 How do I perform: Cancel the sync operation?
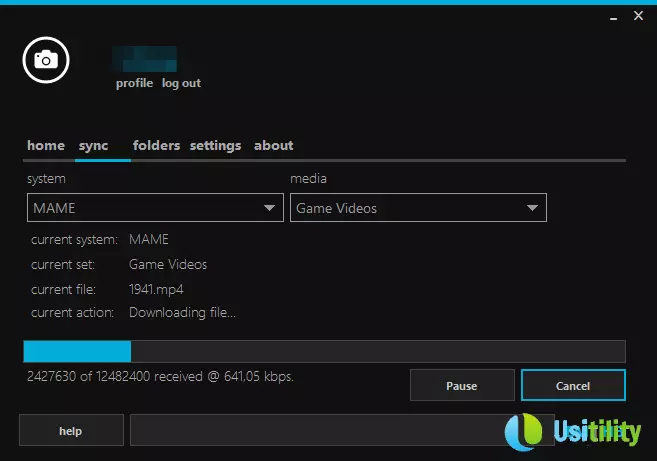pyautogui.click(x=573, y=385)
